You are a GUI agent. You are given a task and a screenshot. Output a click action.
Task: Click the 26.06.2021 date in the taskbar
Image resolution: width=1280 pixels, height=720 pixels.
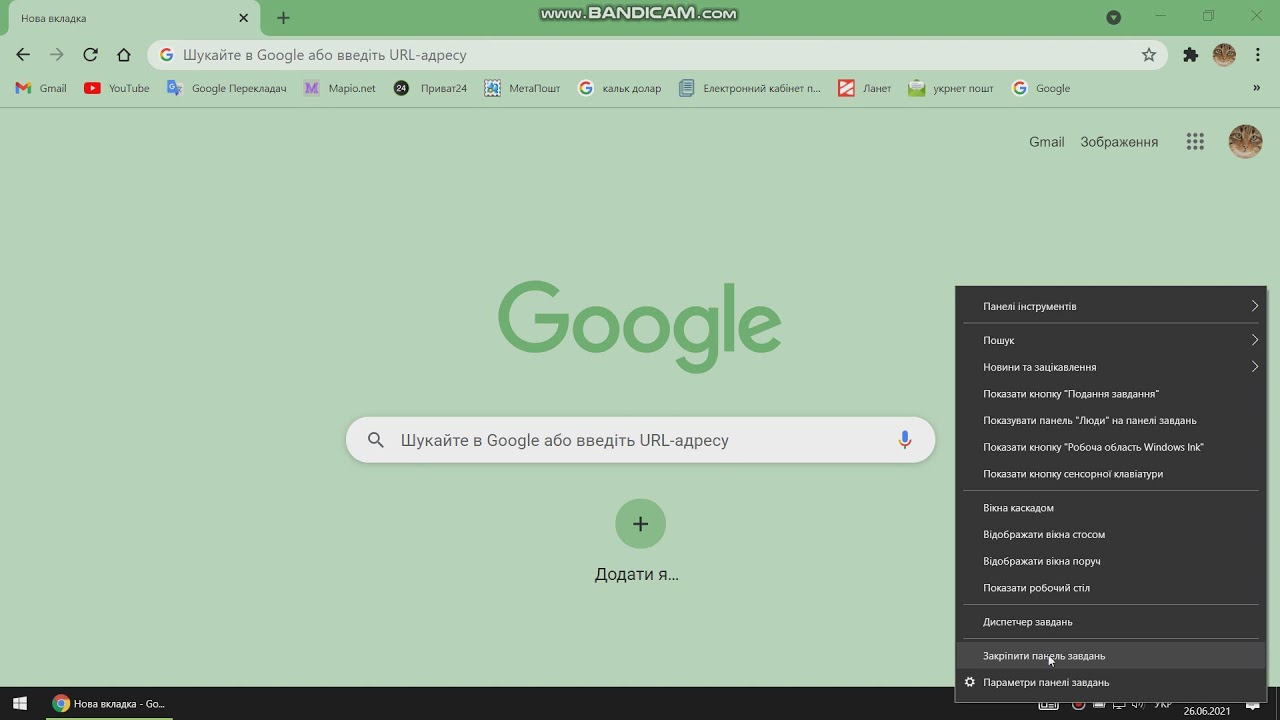(x=1207, y=711)
